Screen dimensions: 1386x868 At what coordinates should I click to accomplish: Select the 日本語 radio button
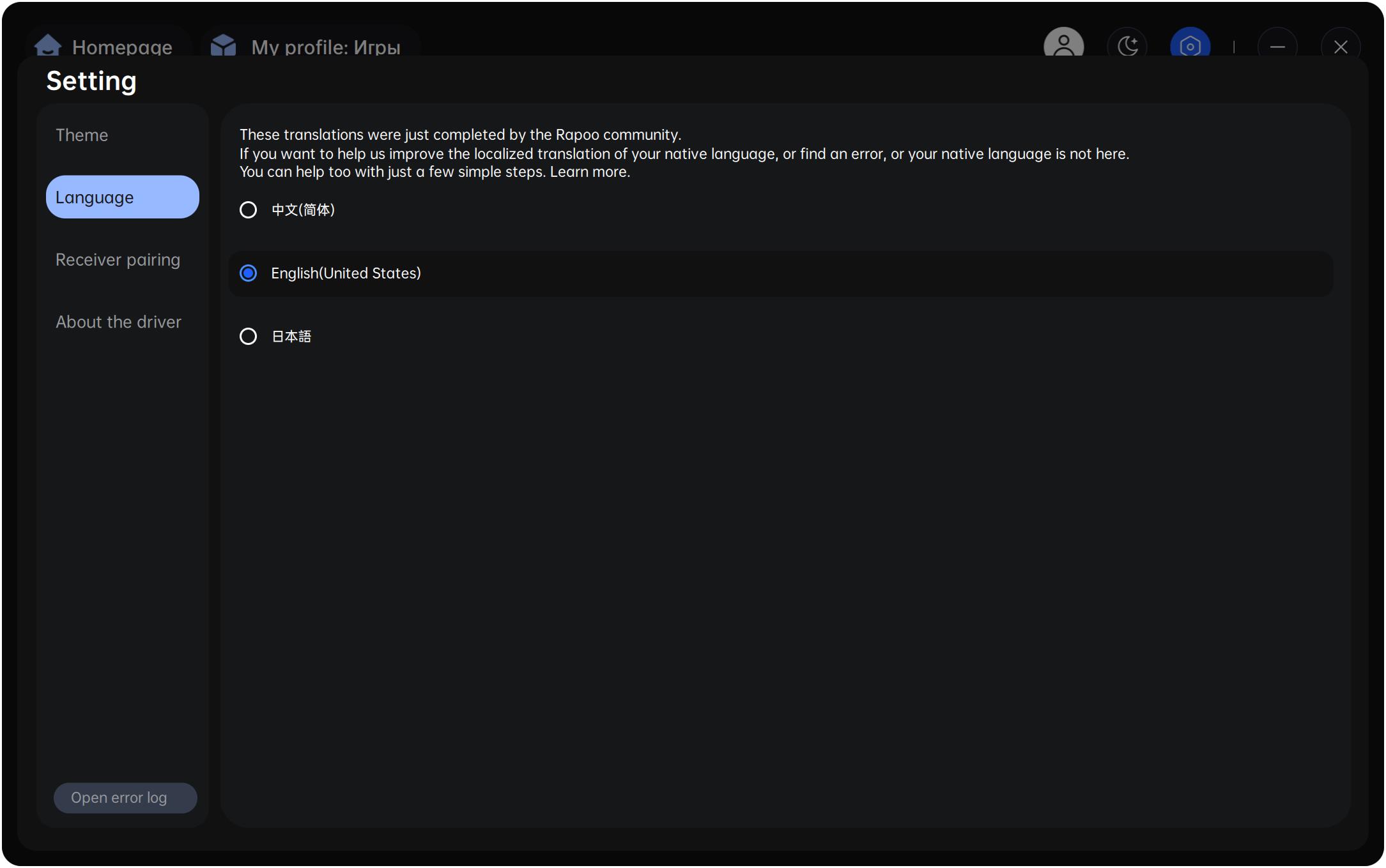tap(248, 337)
